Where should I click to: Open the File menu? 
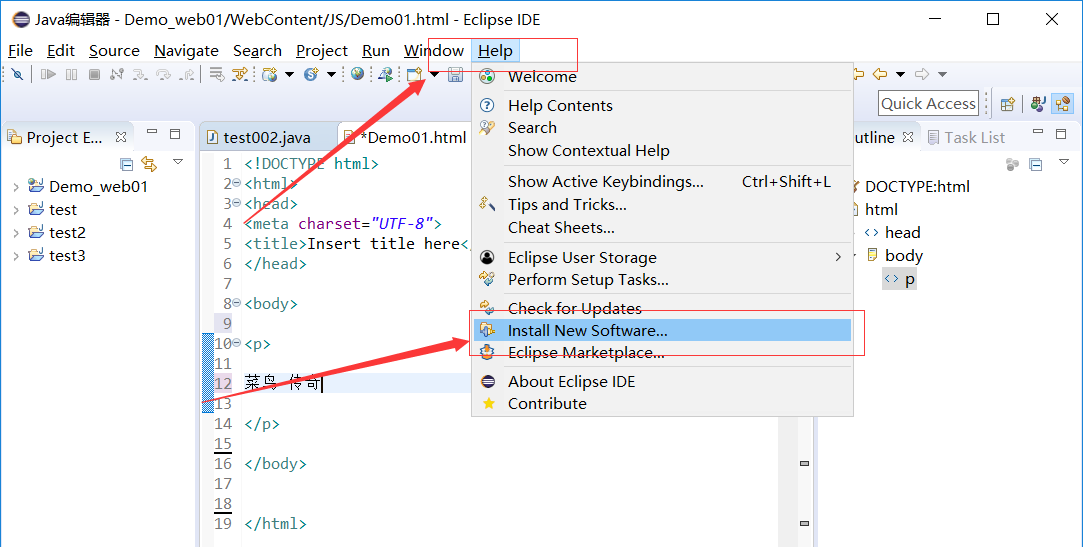coord(20,51)
